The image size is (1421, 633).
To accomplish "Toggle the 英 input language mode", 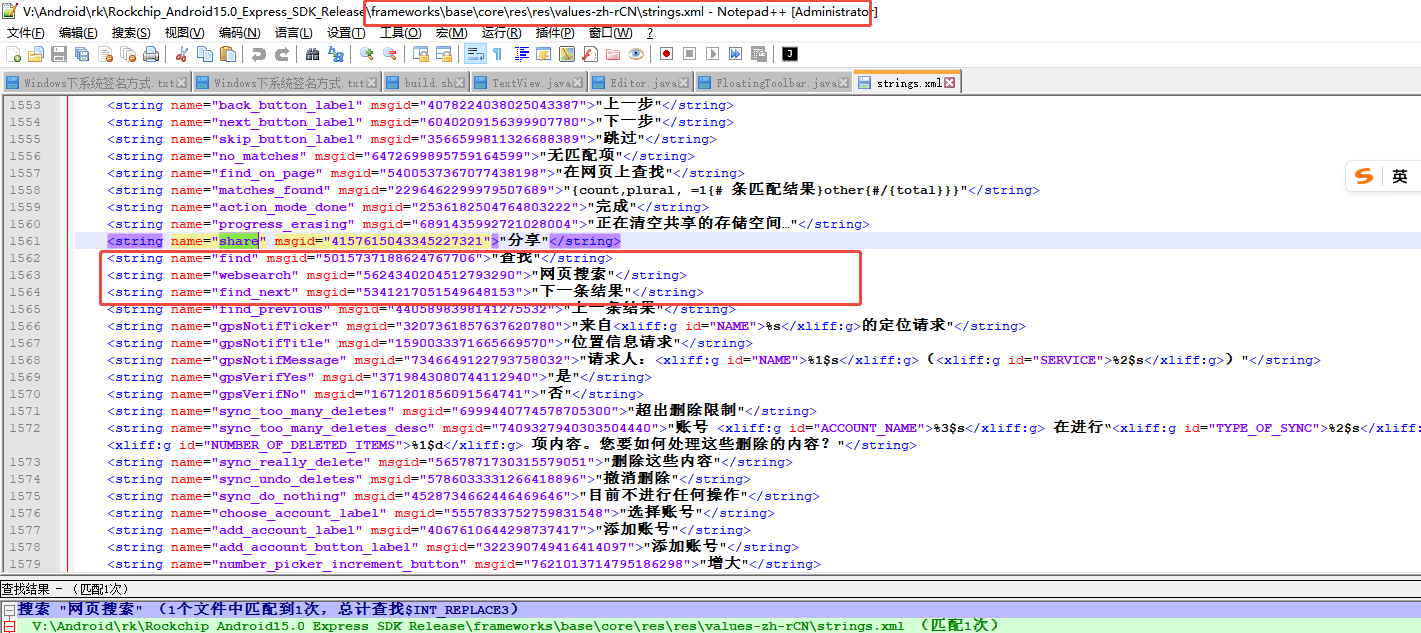I will pos(1399,176).
